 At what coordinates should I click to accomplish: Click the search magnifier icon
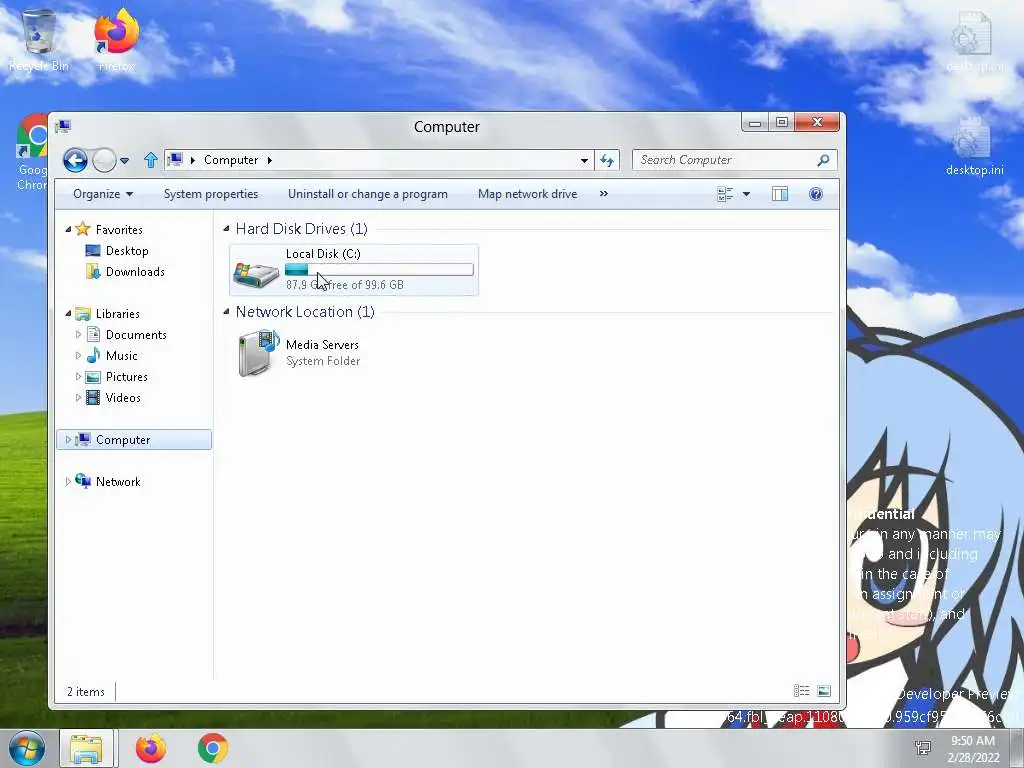point(824,159)
